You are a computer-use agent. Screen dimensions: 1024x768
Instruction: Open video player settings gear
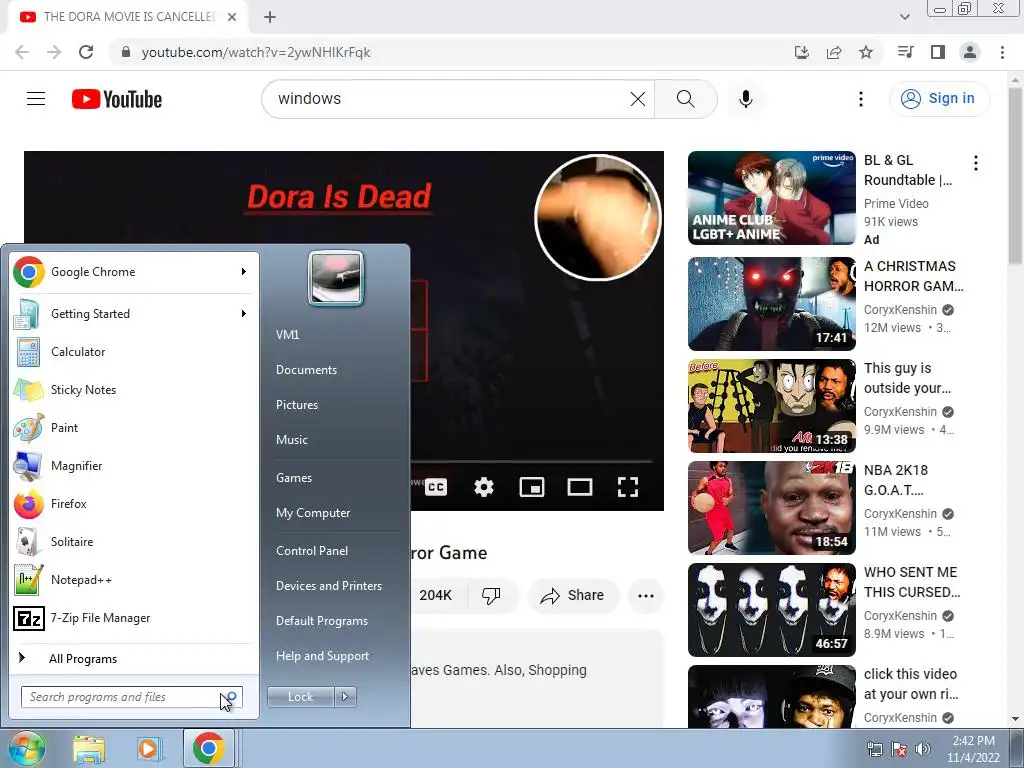tap(484, 487)
